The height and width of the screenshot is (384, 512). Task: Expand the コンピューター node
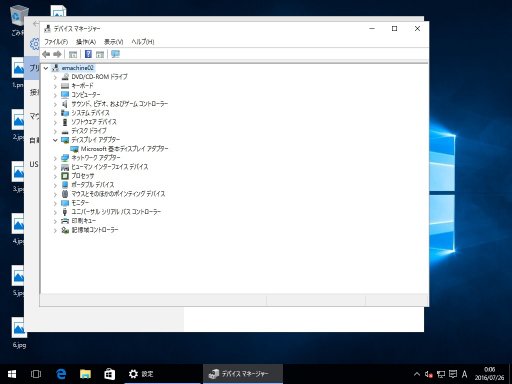55,95
